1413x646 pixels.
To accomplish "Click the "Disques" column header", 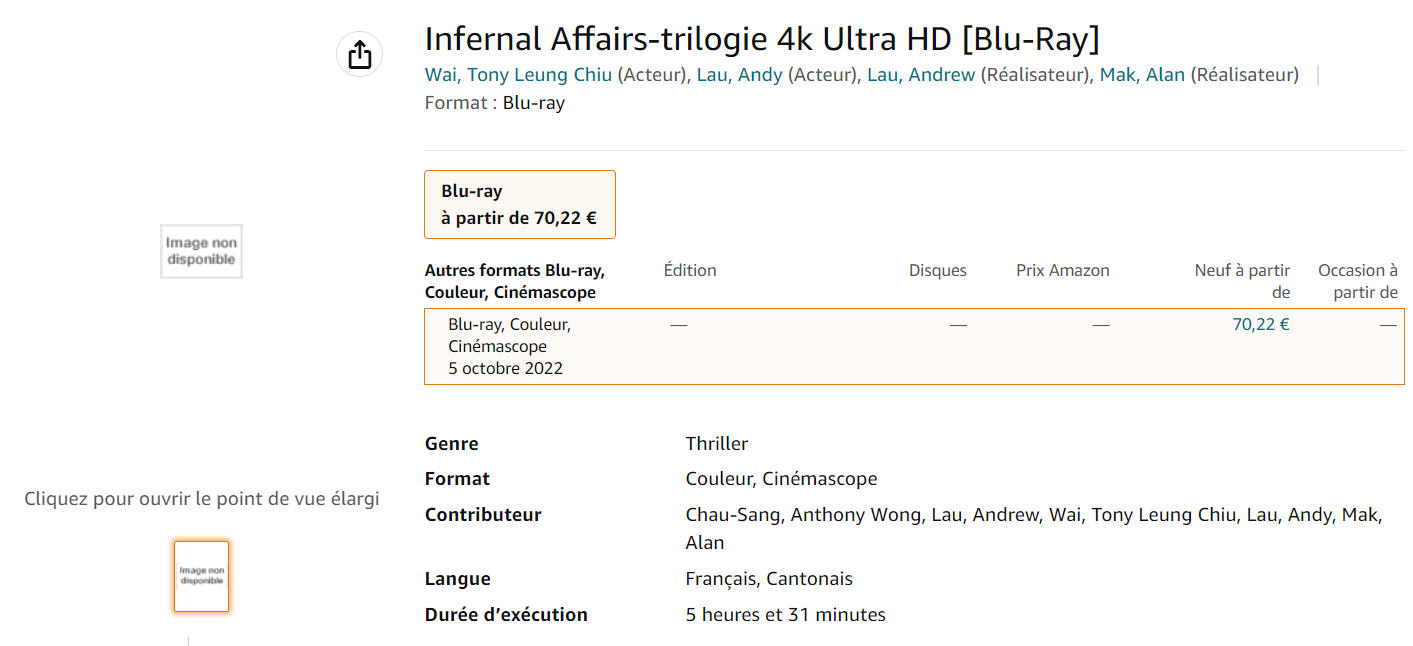I will point(937,270).
